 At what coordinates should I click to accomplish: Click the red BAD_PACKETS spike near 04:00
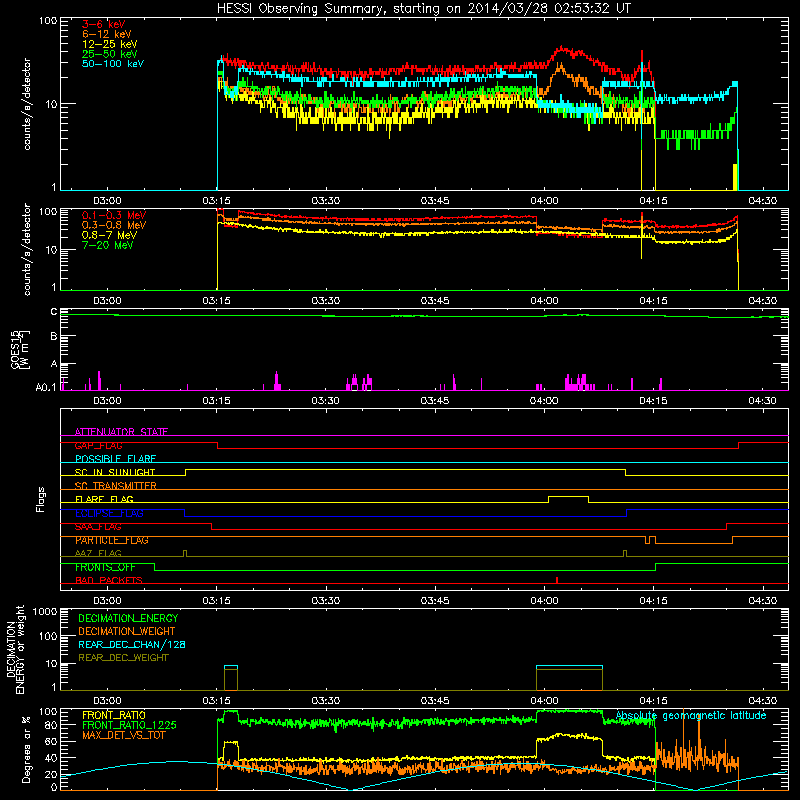click(x=557, y=580)
